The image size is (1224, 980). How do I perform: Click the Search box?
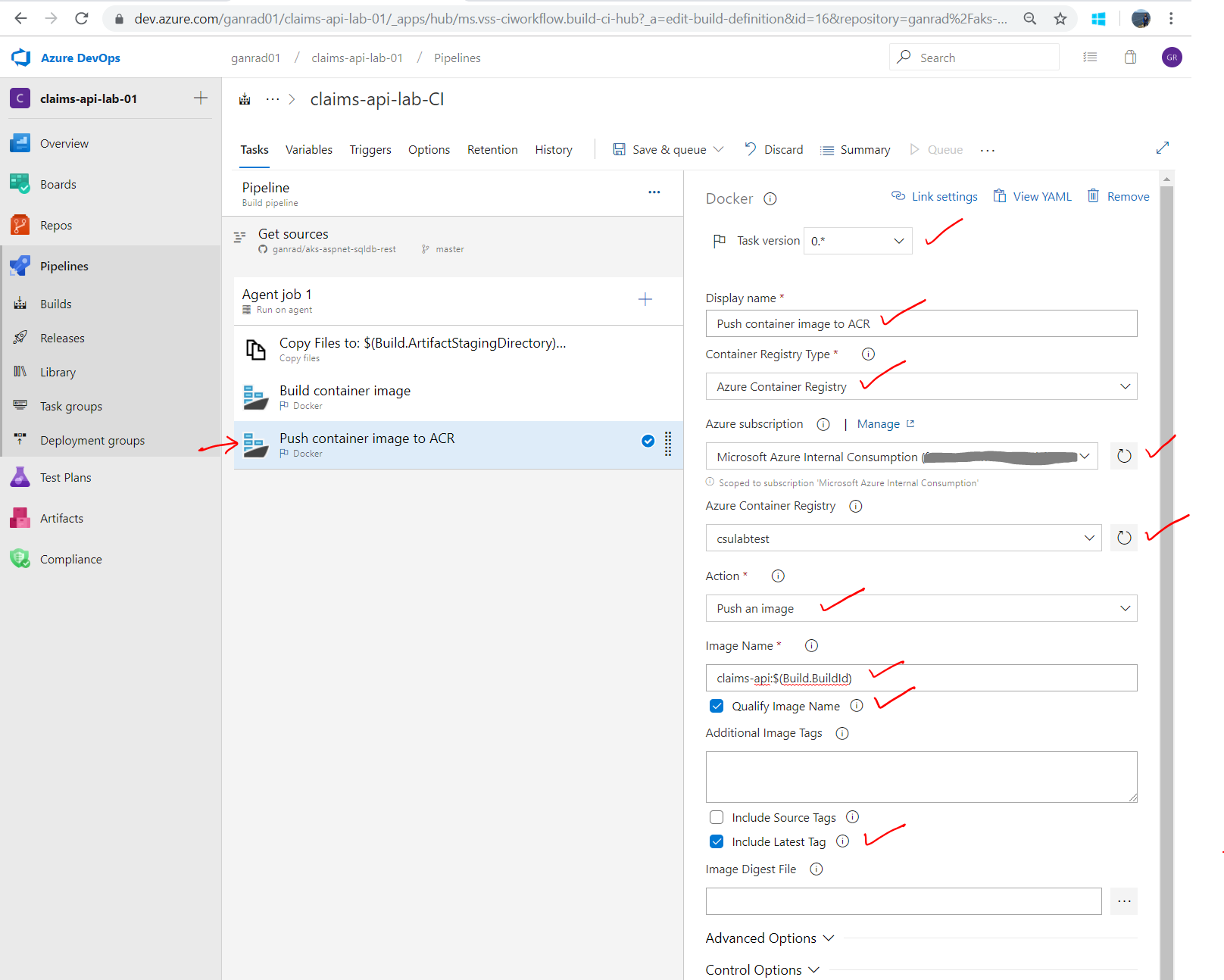pos(974,57)
